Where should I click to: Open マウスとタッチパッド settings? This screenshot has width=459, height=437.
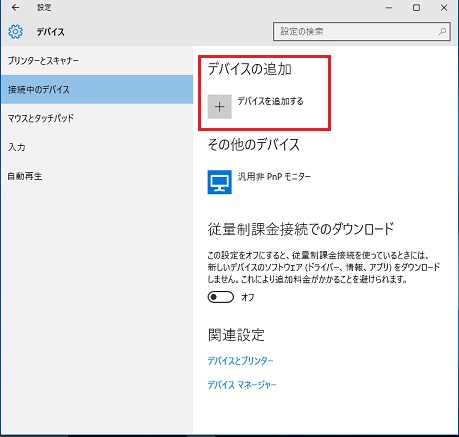pyautogui.click(x=97, y=118)
